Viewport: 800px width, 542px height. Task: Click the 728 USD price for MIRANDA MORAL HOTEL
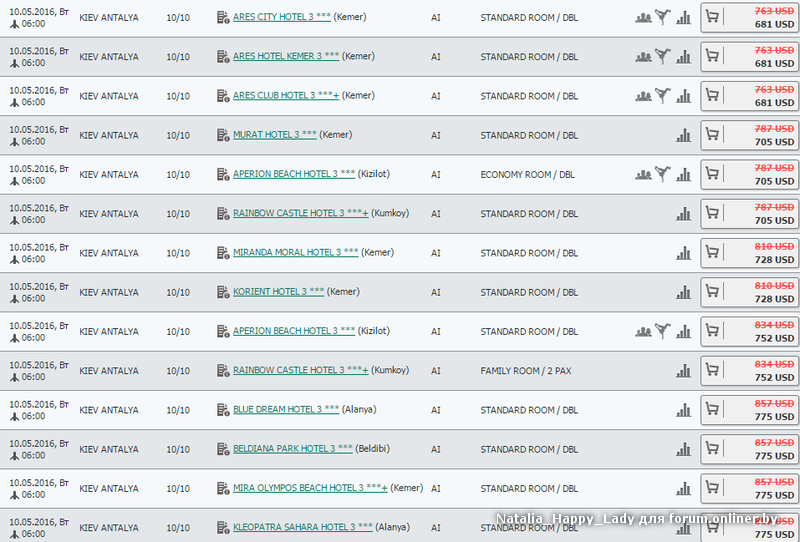(x=774, y=260)
